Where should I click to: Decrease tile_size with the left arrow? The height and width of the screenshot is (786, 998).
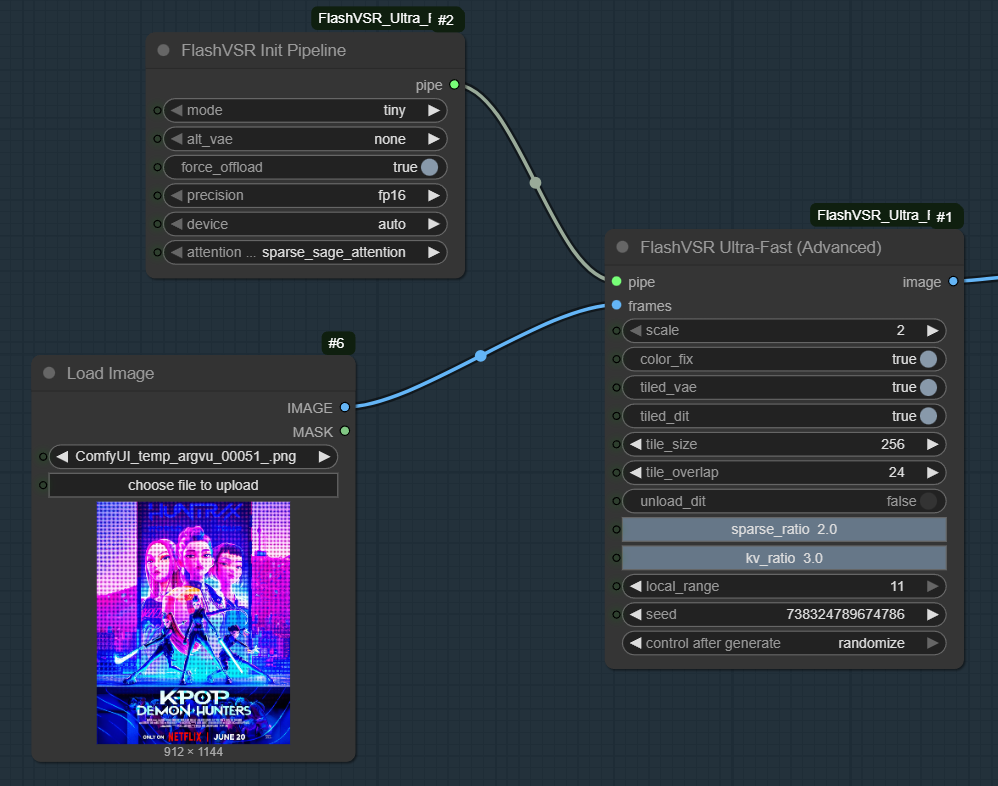point(635,444)
